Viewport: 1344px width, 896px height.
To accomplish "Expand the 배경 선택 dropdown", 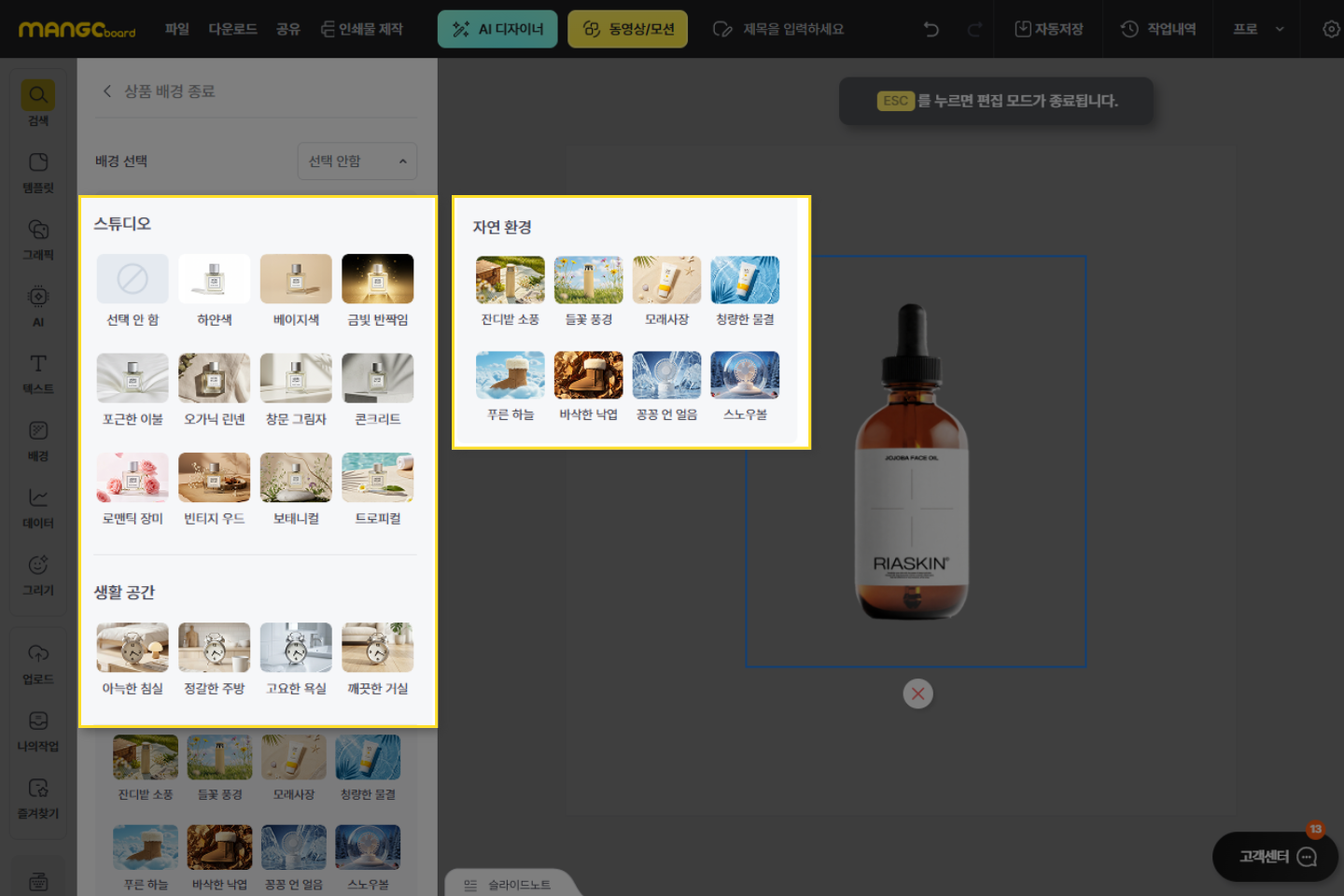I will [357, 161].
